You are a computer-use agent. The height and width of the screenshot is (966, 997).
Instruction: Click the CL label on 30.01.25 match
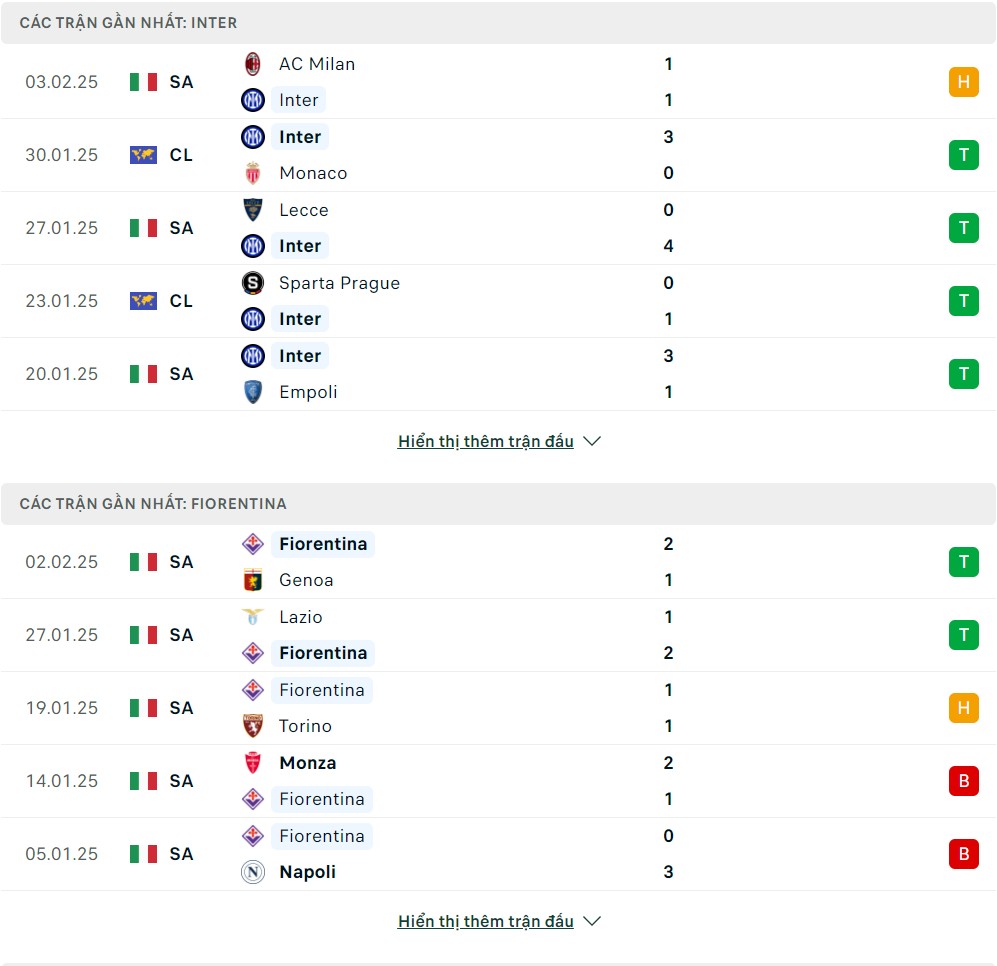coord(181,155)
